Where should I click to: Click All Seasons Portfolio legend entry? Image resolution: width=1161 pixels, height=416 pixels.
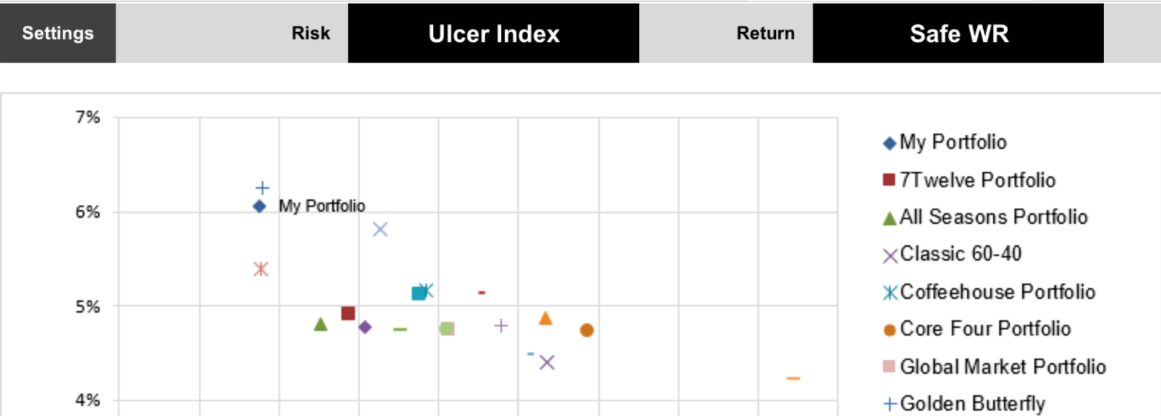993,217
